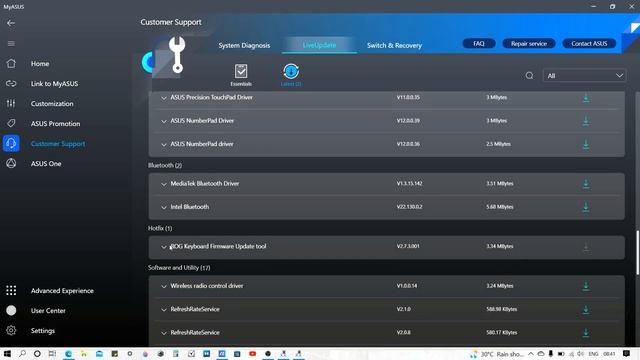640x360 pixels.
Task: Open Link to MyASUS
Action: click(x=54, y=84)
